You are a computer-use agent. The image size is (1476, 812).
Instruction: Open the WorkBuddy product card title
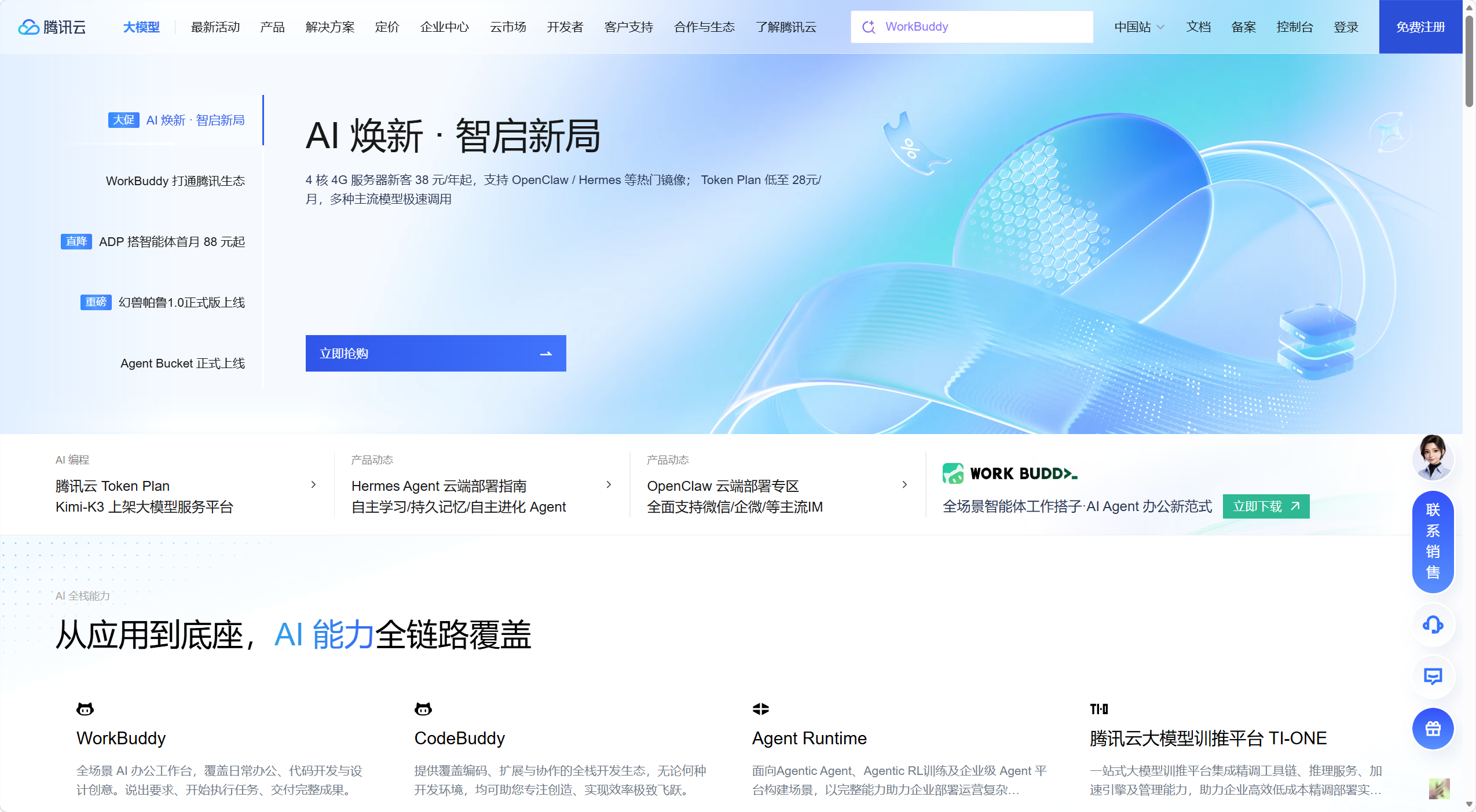point(121,738)
